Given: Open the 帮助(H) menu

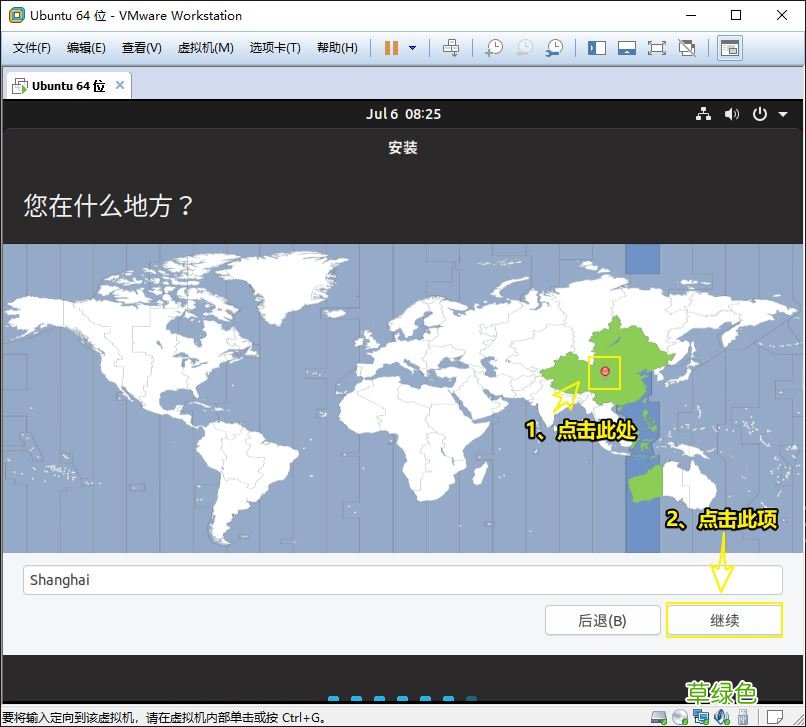Looking at the screenshot, I should [337, 48].
